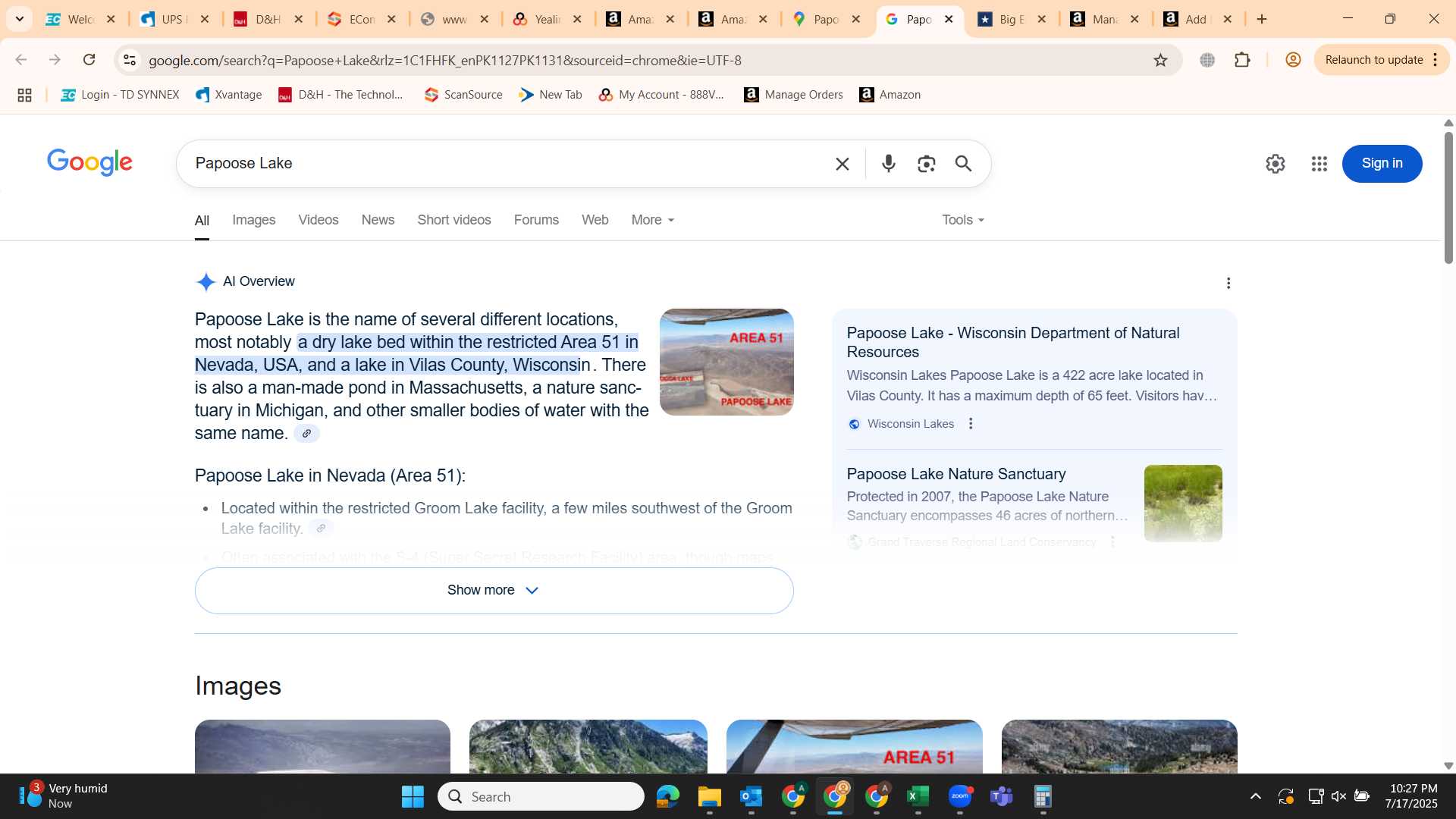The height and width of the screenshot is (819, 1456).
Task: Open AI Overview three-dot options
Action: (x=1228, y=283)
